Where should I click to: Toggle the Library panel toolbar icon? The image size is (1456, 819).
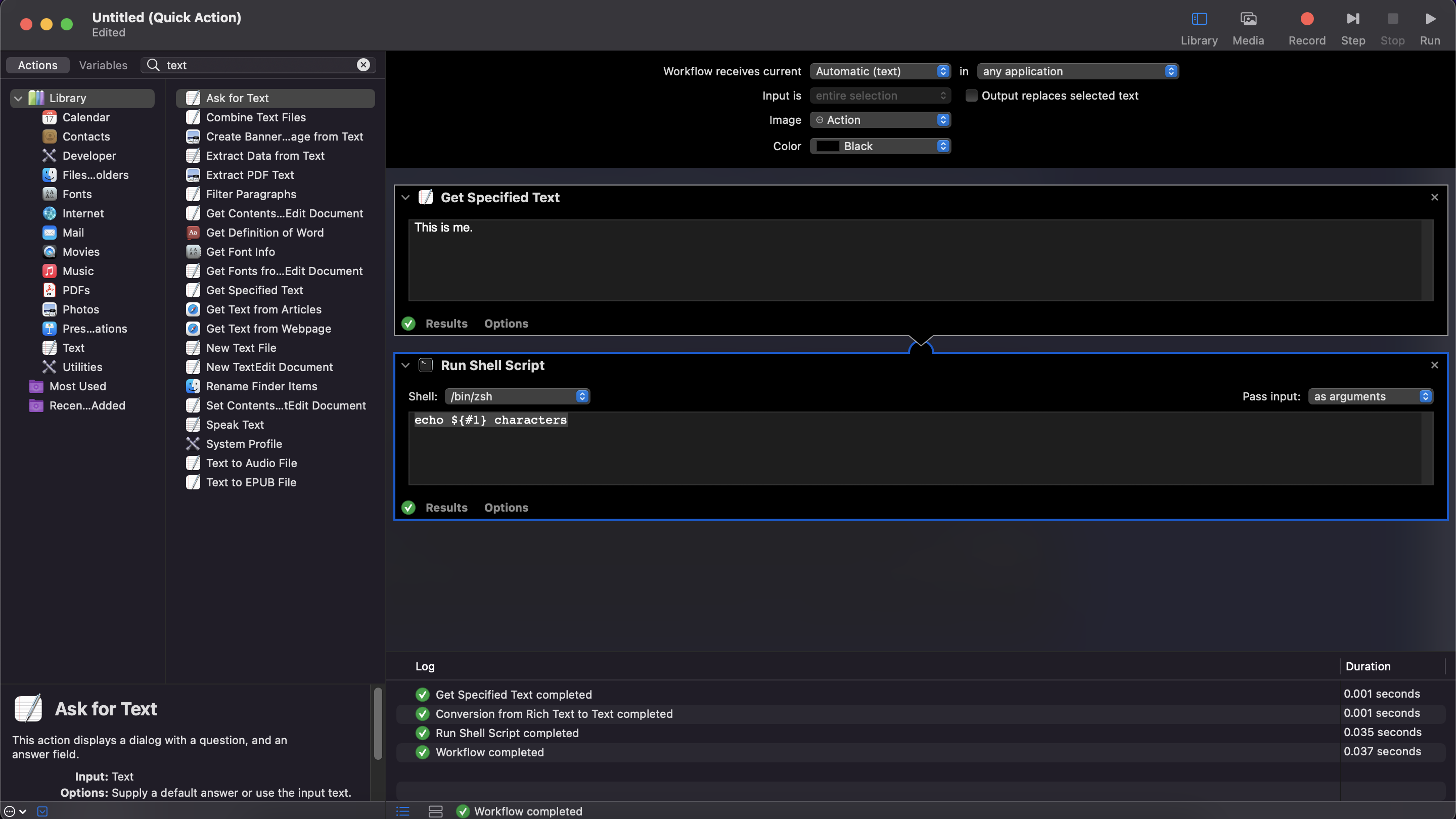pos(1199,19)
